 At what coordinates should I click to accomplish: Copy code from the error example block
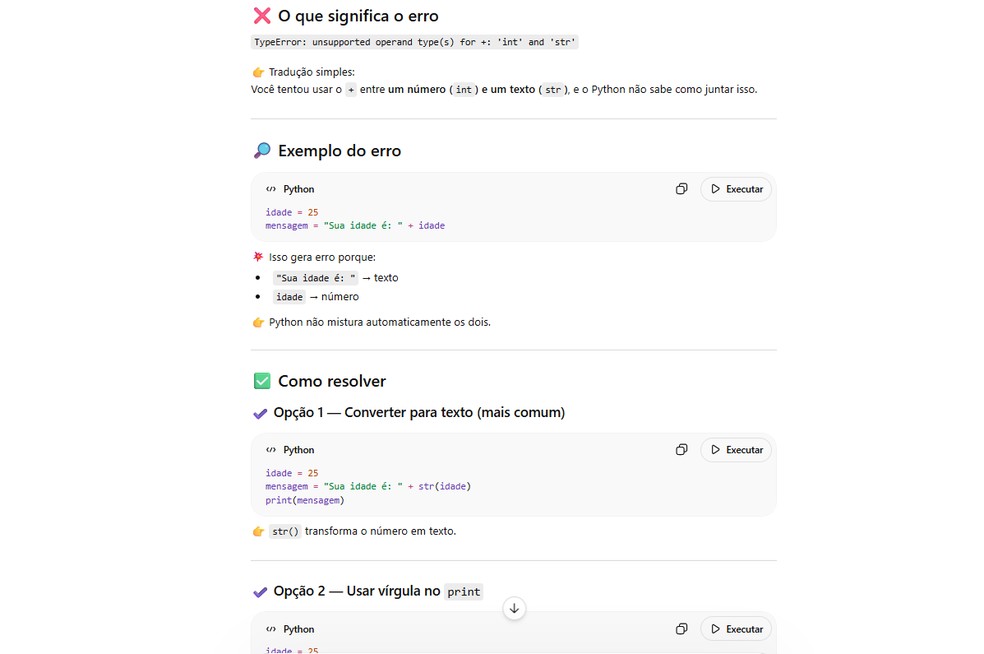tap(681, 188)
